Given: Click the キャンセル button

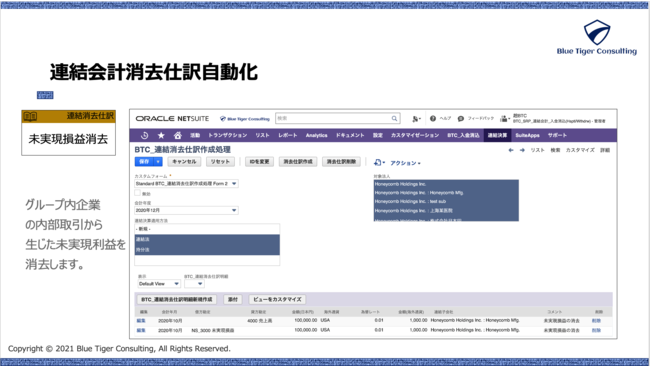Looking at the screenshot, I should pos(184,162).
